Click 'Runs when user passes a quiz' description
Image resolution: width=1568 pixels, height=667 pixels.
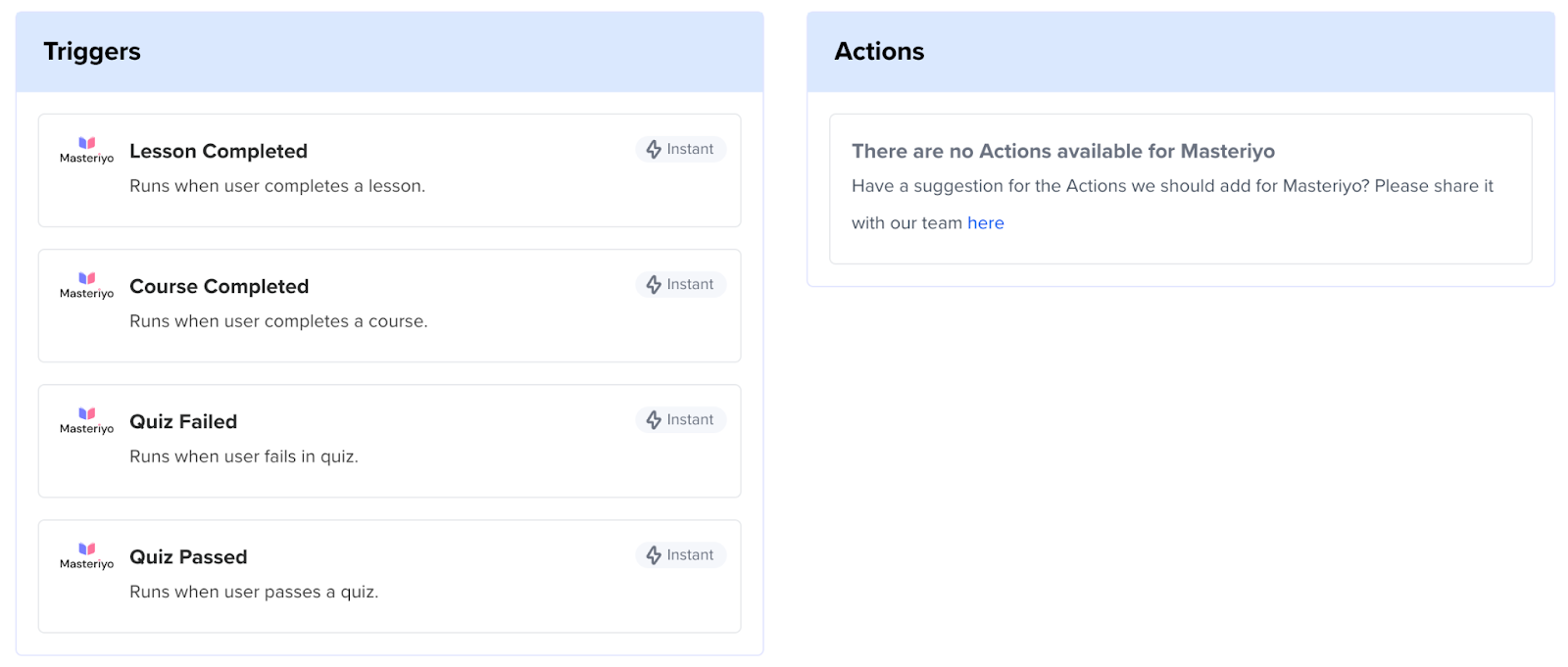[254, 592]
